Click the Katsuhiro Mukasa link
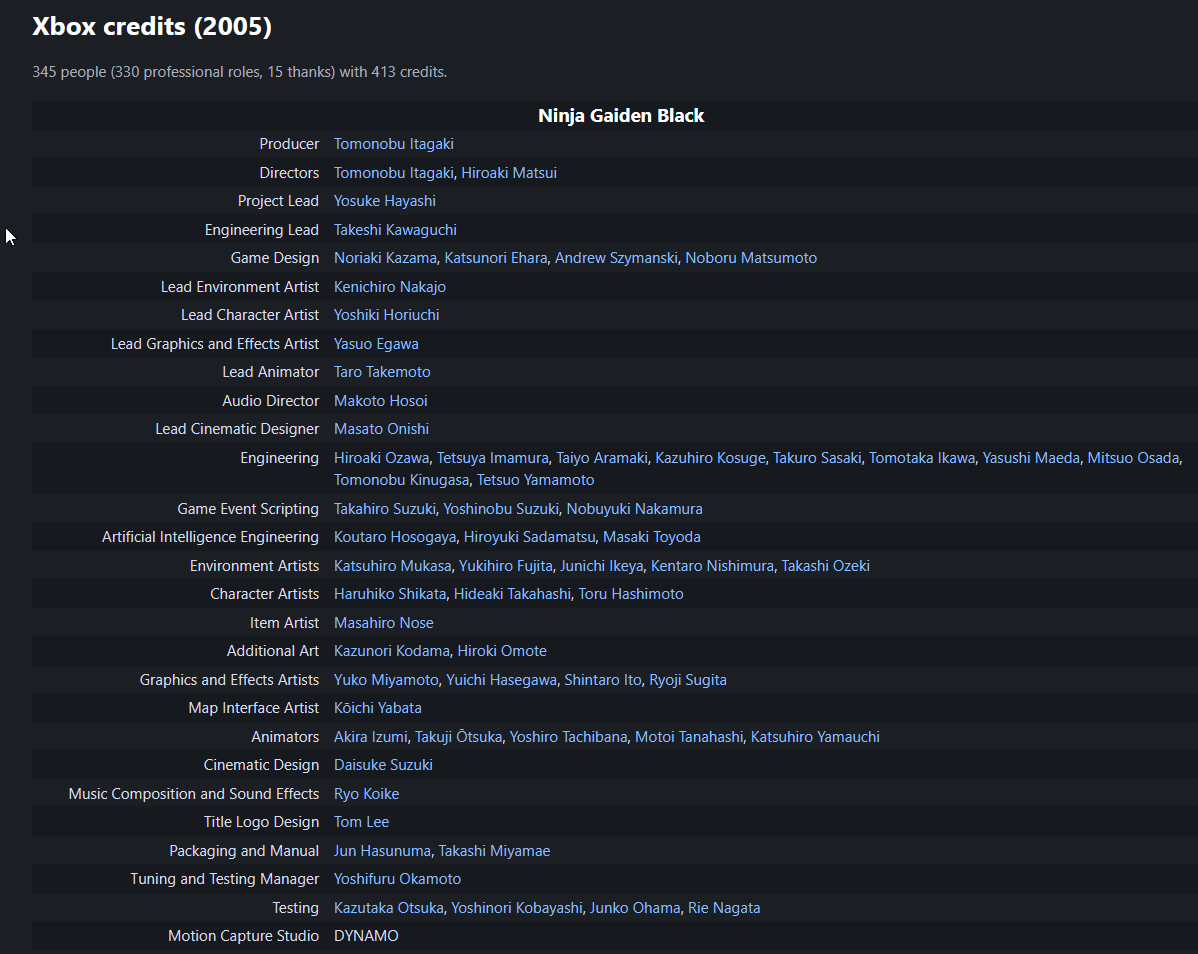The height and width of the screenshot is (954, 1198). pos(393,566)
